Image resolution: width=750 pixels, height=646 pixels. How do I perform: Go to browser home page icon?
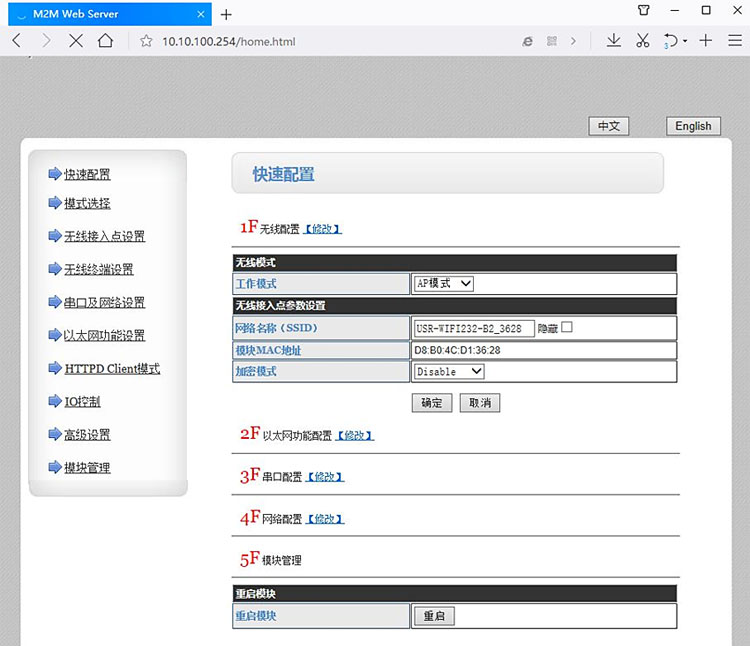click(105, 41)
